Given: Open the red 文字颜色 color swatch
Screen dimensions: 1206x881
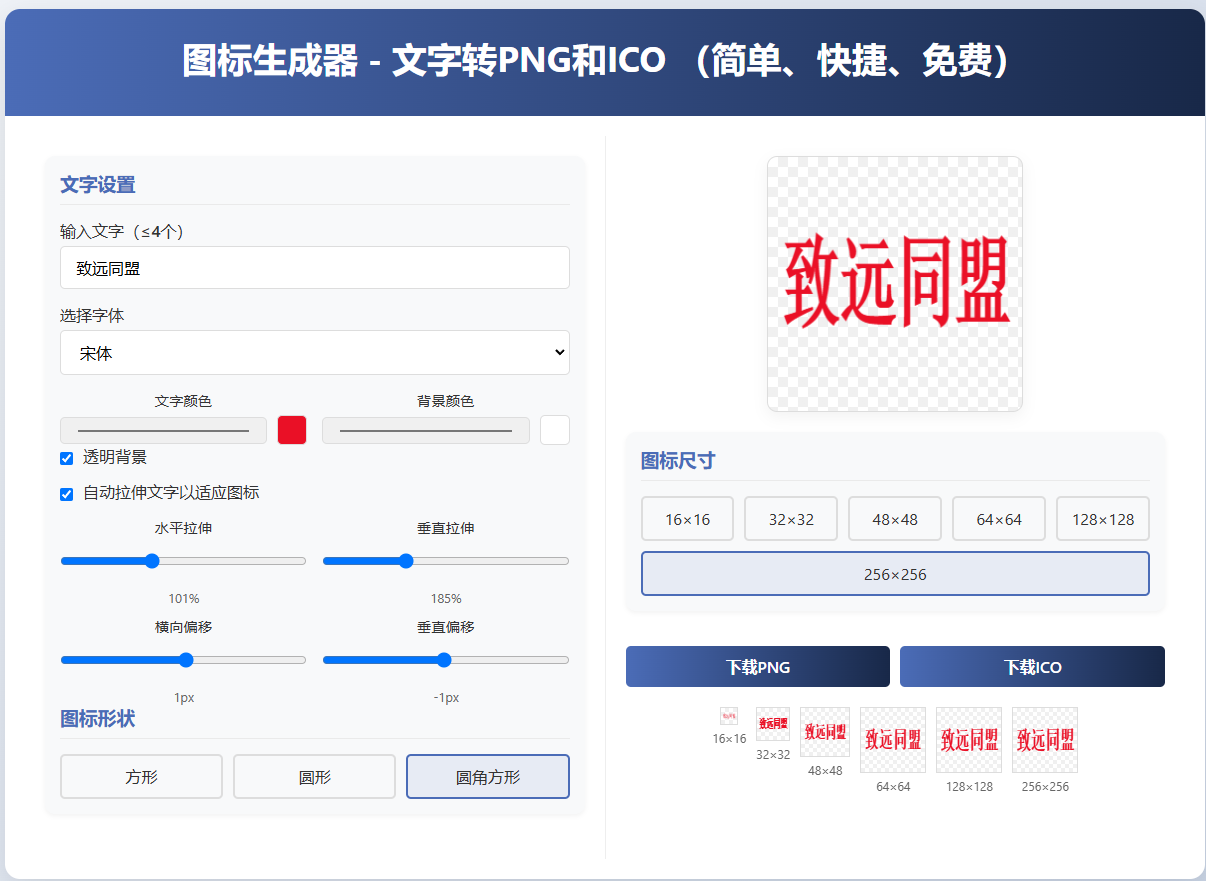Looking at the screenshot, I should (292, 430).
